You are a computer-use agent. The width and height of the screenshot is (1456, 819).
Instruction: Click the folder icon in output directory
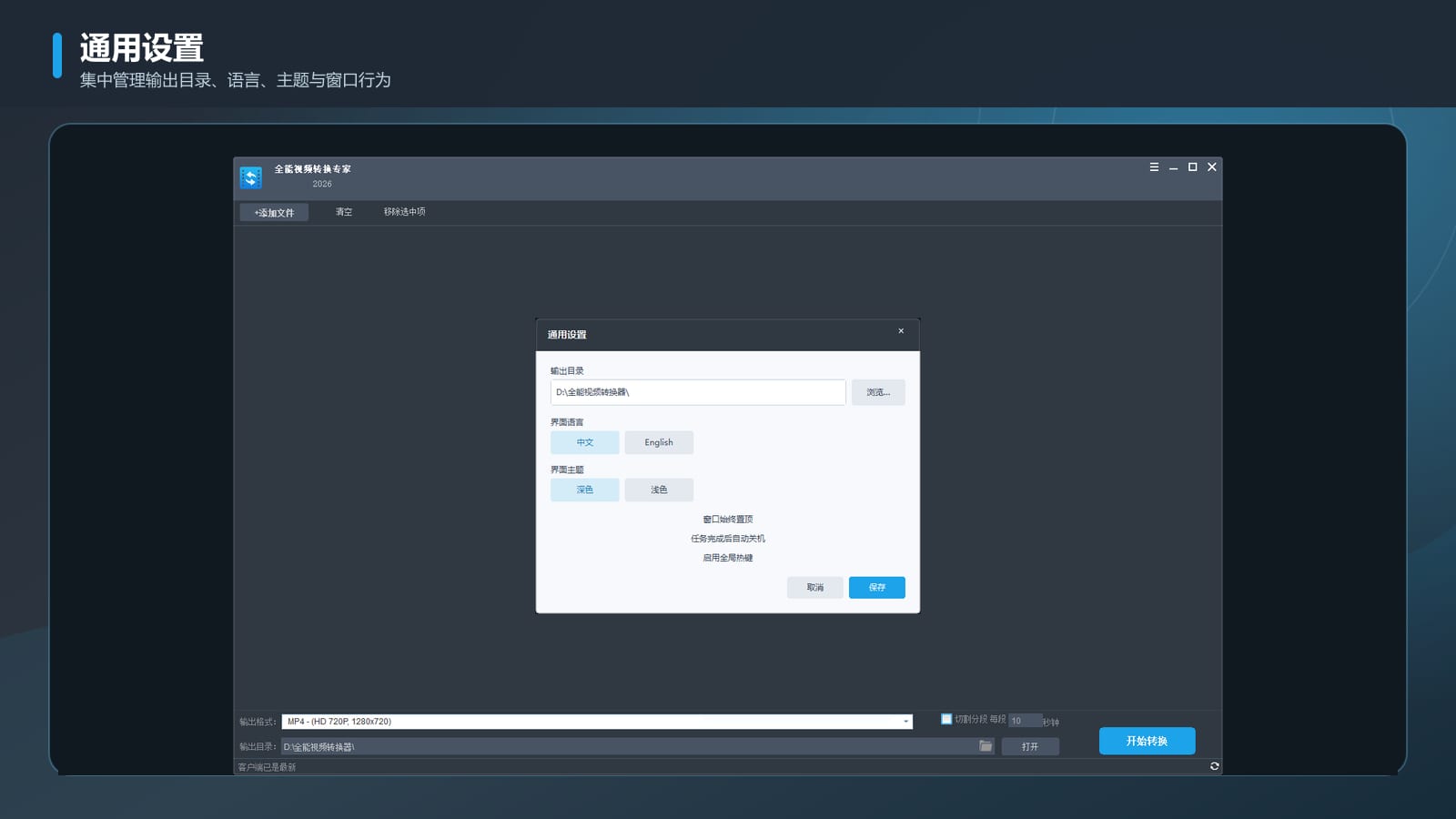click(986, 746)
